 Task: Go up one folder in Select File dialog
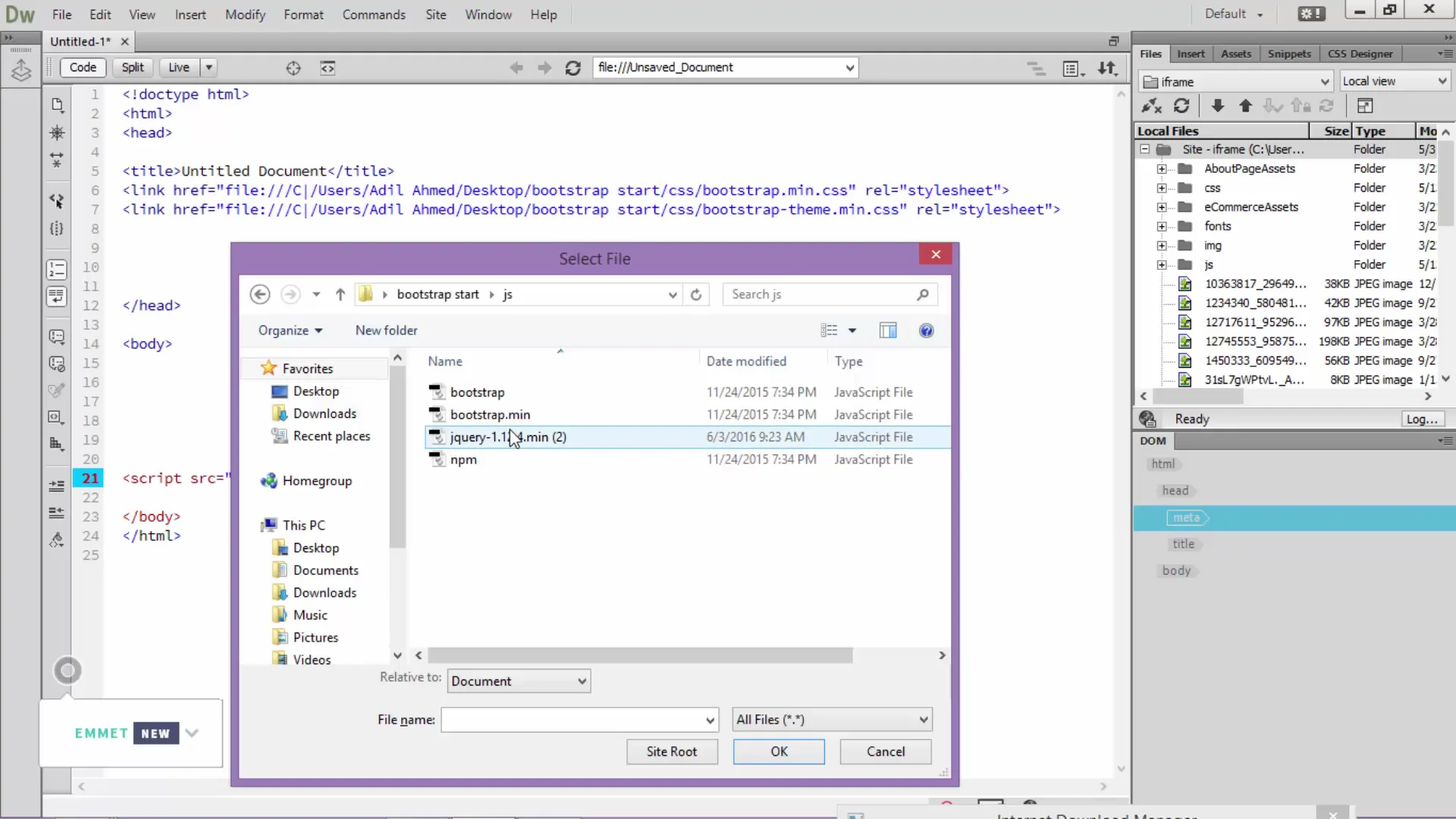click(x=340, y=294)
